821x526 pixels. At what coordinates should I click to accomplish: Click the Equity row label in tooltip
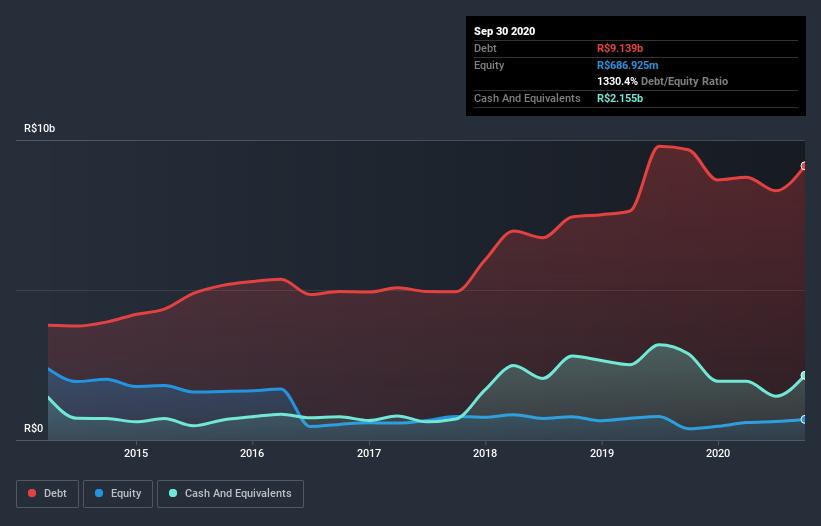(489, 65)
